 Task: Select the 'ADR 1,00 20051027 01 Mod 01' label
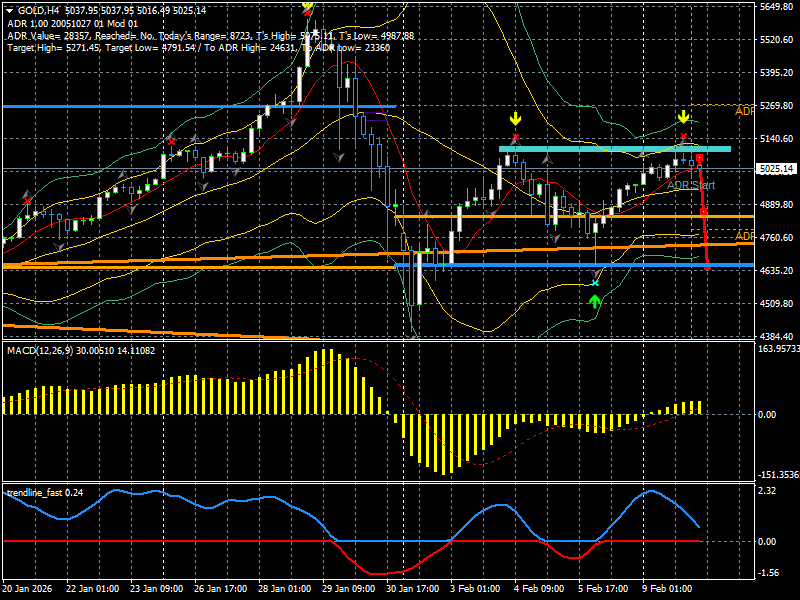(72, 23)
